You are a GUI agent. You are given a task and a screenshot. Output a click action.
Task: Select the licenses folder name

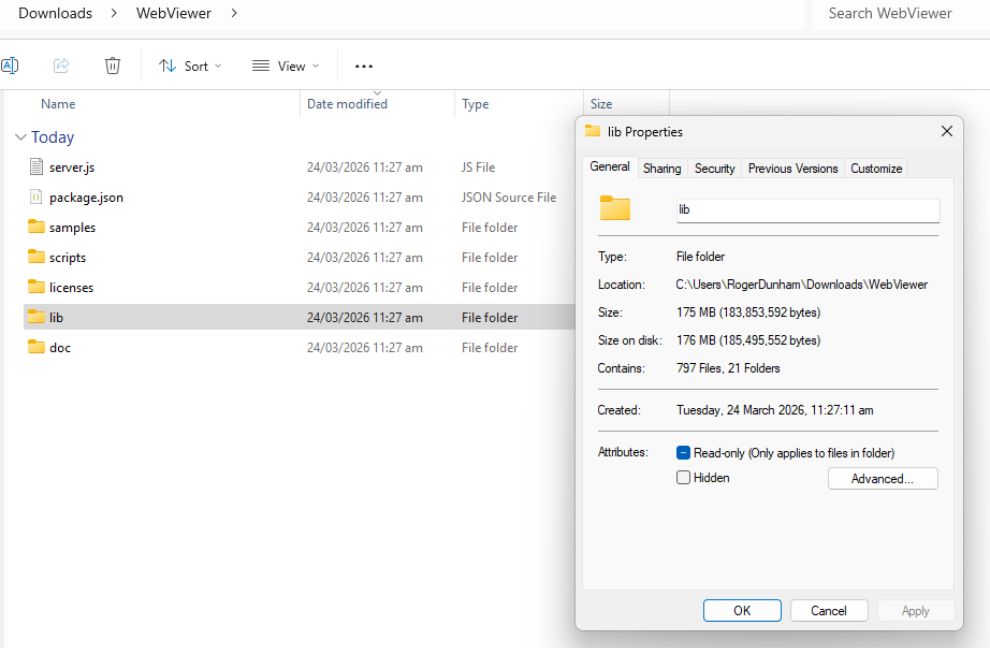point(71,287)
